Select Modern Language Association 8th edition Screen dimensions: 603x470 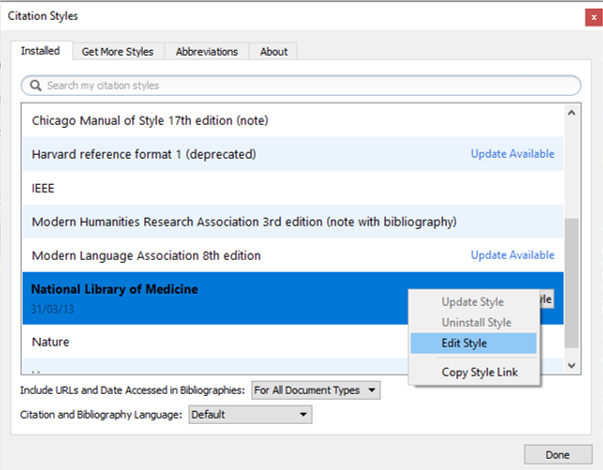293,255
